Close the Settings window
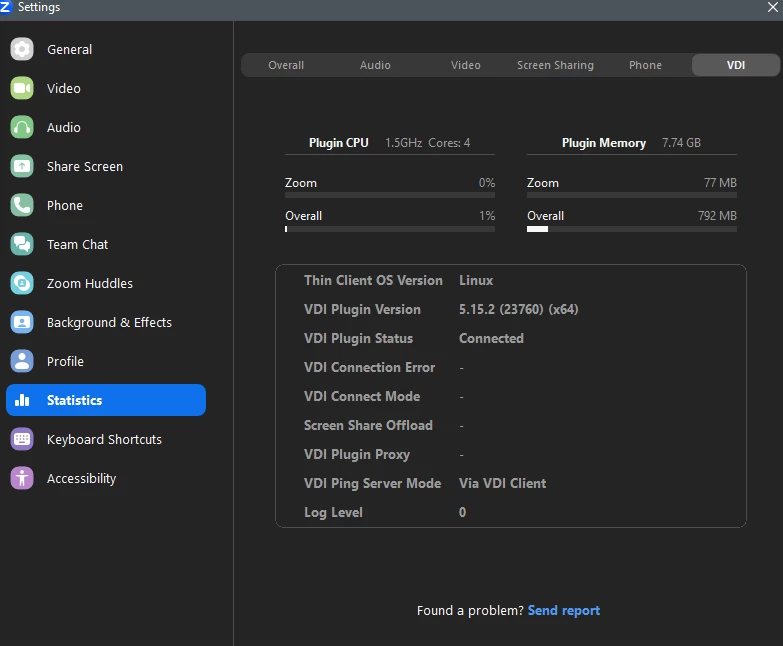Viewport: 783px width, 646px height. tap(773, 7)
